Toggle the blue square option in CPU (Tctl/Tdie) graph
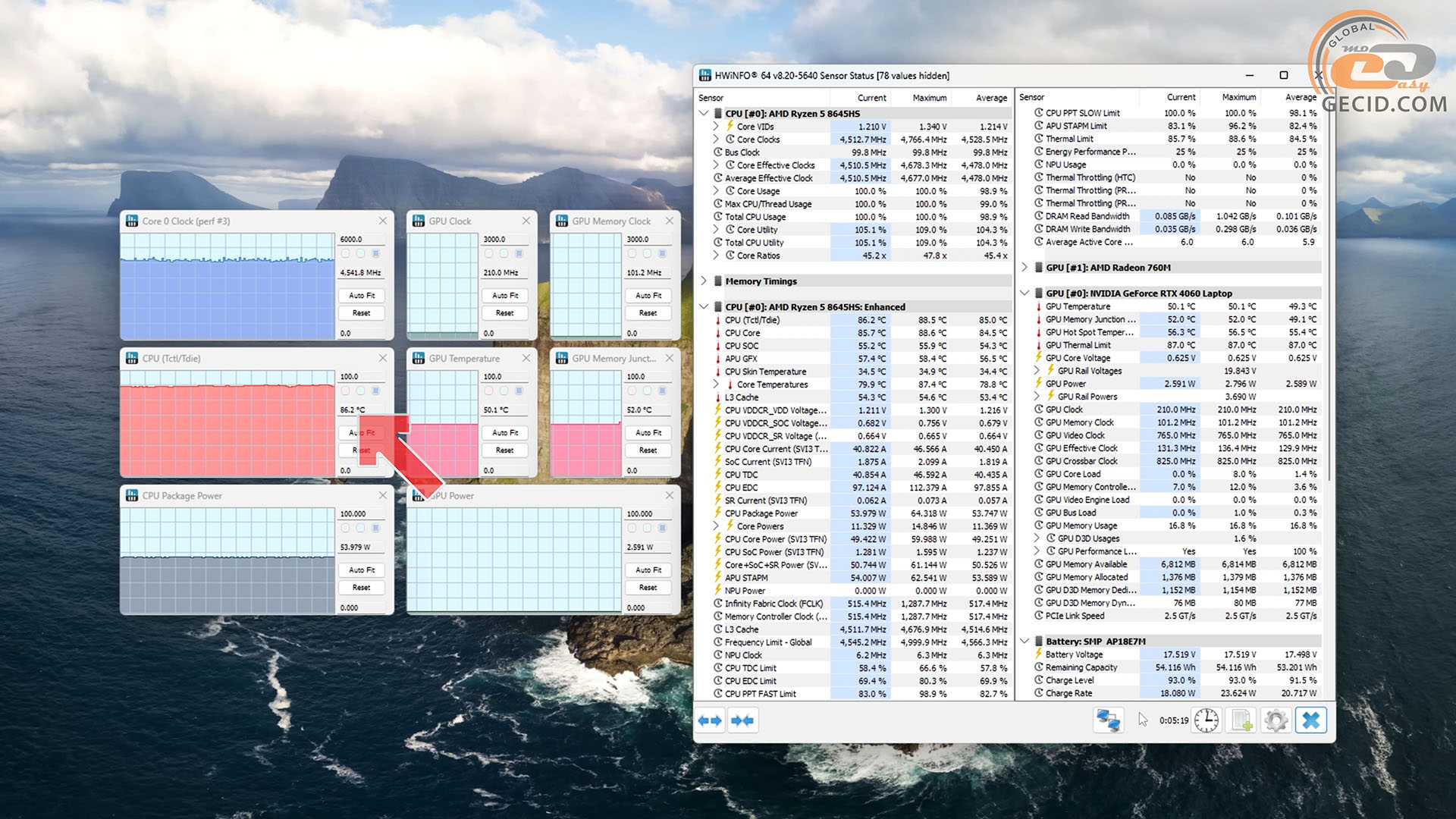1456x819 pixels. click(375, 391)
